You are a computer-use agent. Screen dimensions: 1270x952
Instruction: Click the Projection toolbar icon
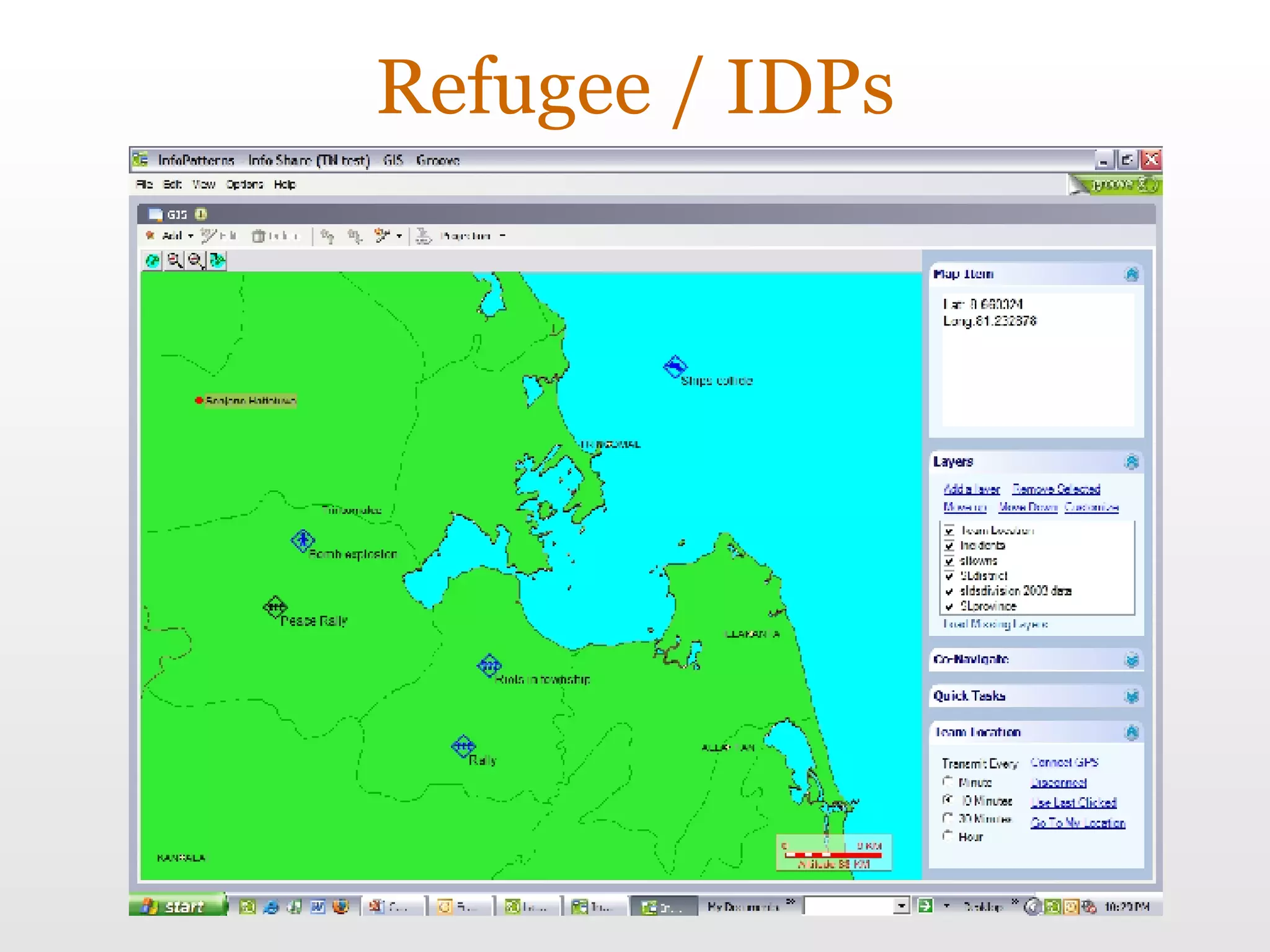[424, 236]
